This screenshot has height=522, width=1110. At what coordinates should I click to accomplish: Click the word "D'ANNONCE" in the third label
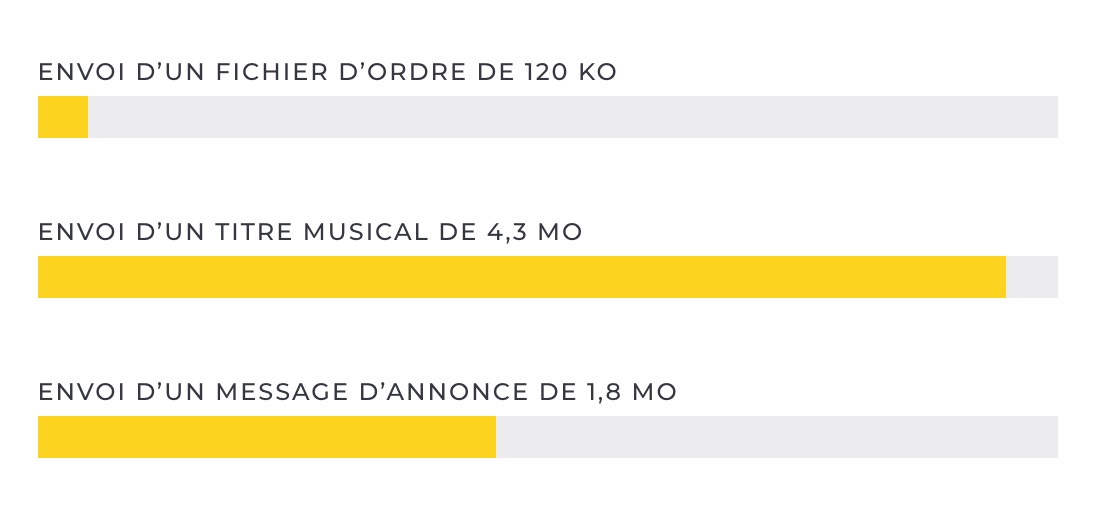[446, 393]
